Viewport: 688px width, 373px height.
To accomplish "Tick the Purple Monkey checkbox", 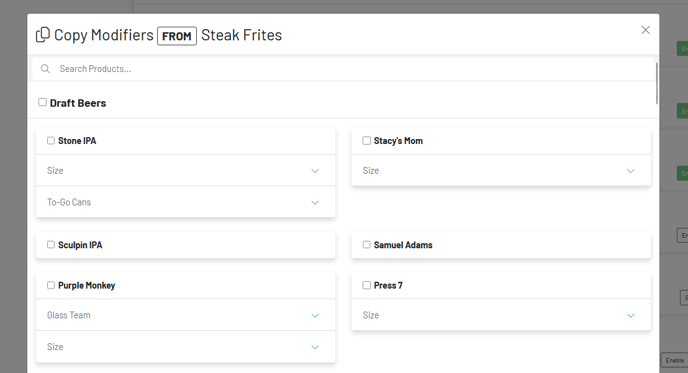I will tap(51, 285).
